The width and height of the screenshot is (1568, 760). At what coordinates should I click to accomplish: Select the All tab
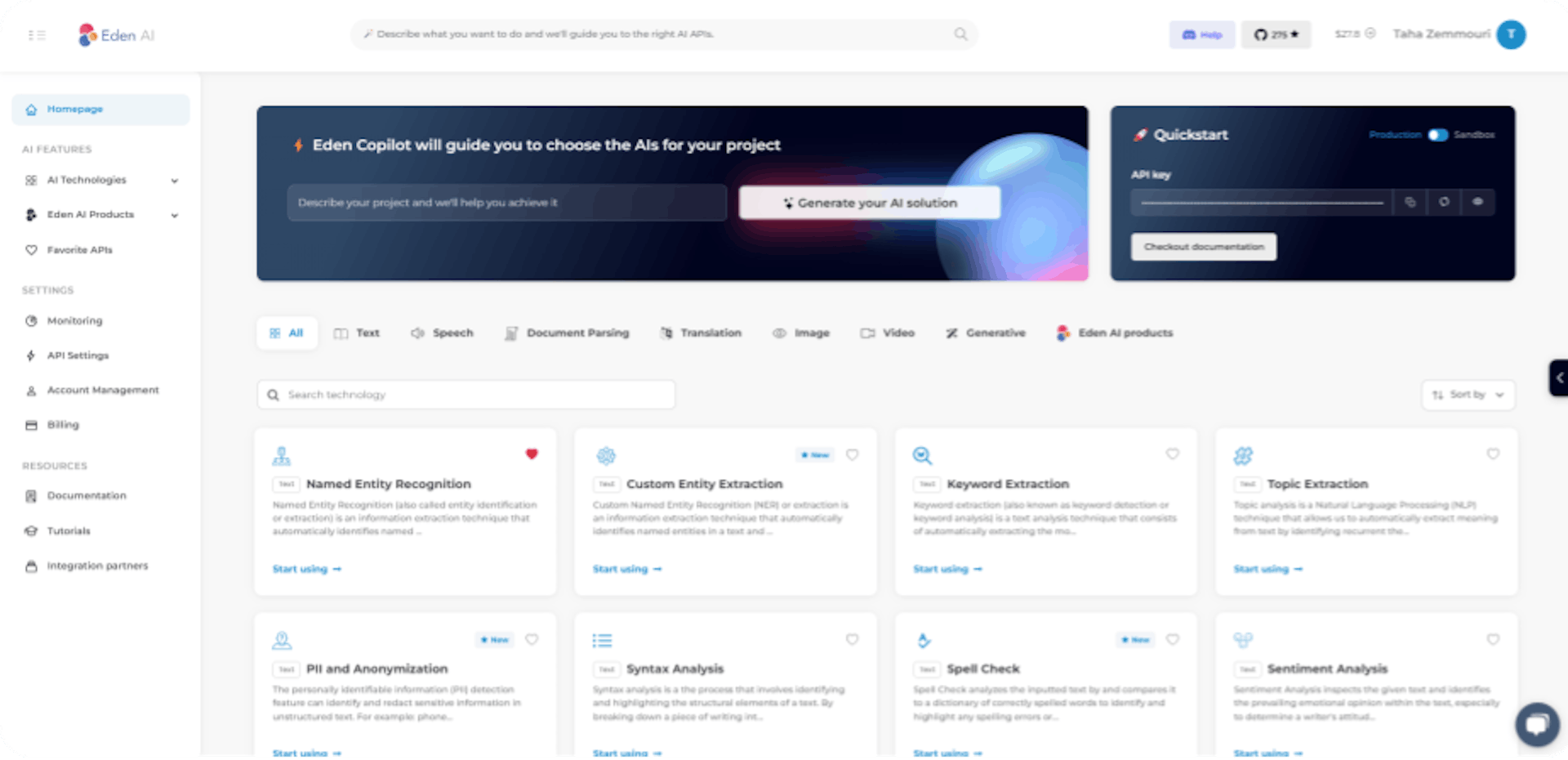pos(287,333)
